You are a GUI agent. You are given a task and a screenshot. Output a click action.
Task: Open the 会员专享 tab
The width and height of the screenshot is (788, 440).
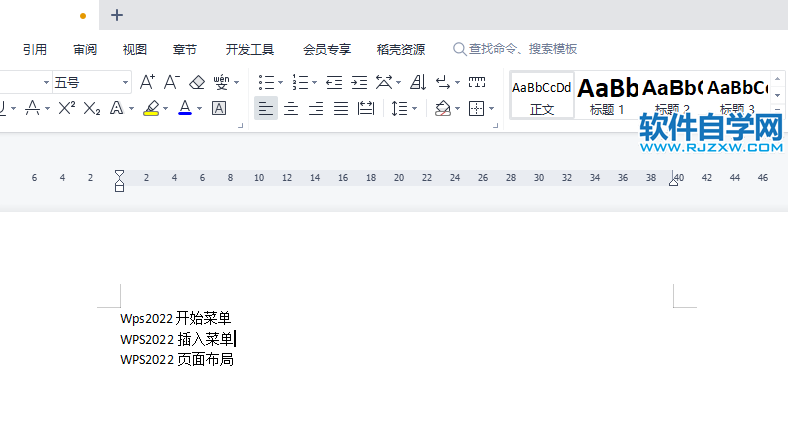(x=327, y=49)
